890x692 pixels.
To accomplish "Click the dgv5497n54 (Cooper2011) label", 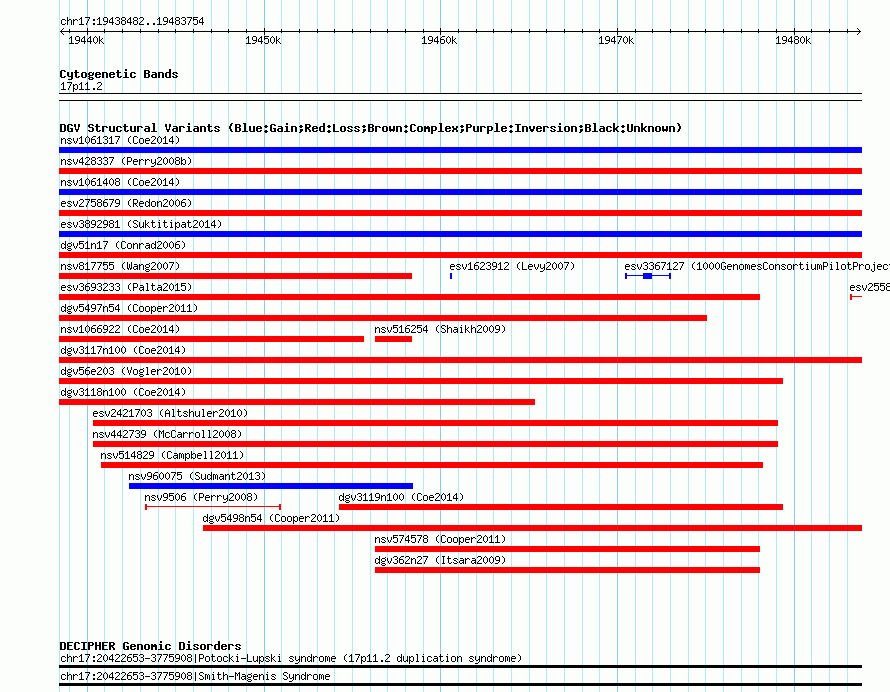I will (x=129, y=308).
